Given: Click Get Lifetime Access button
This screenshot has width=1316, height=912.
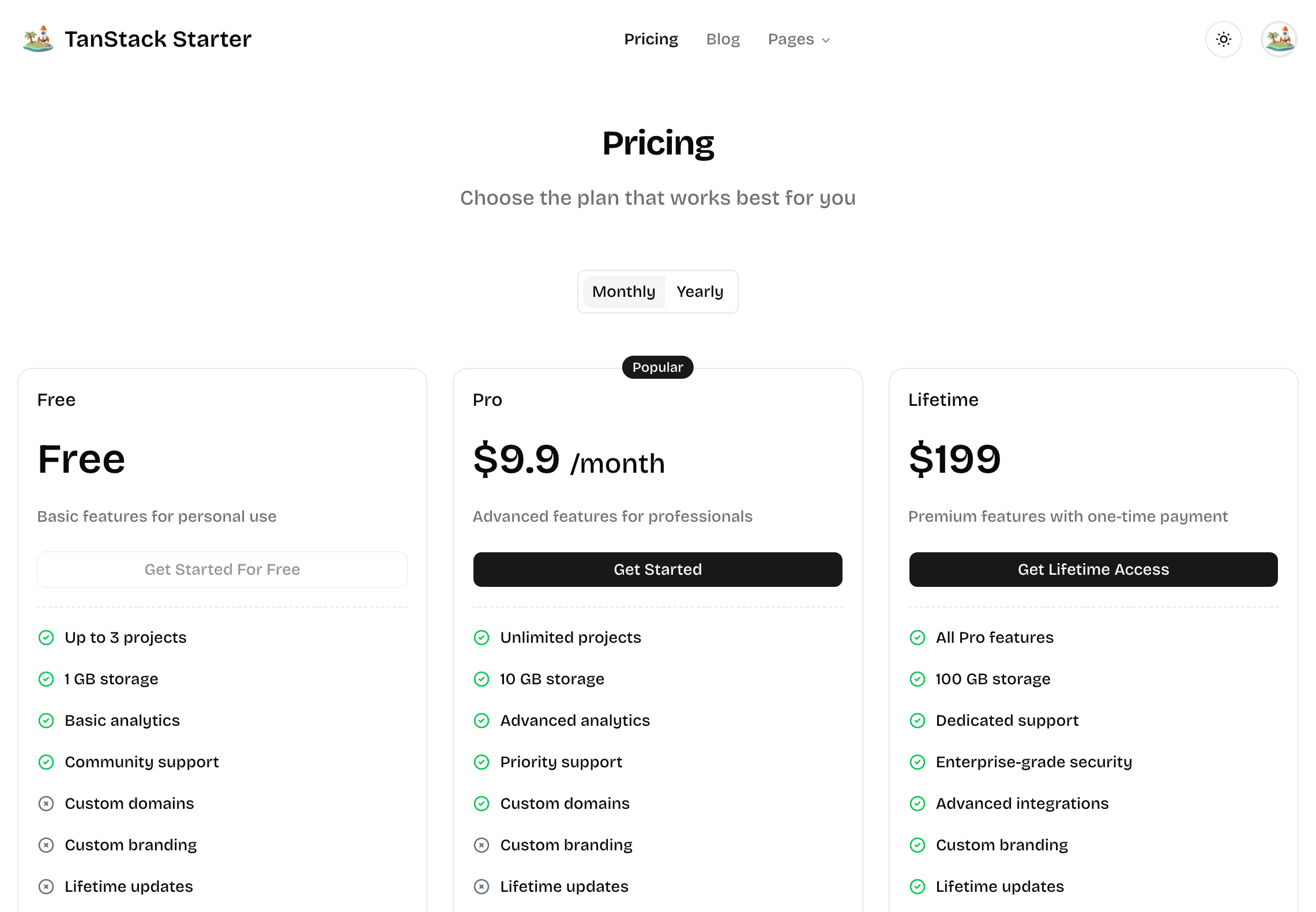Looking at the screenshot, I should (x=1093, y=569).
